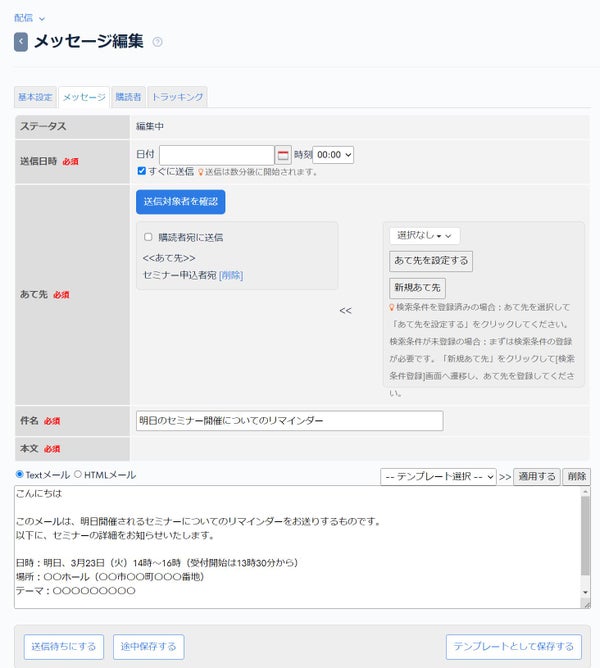Viewport: 600px width, 668px height.
Task: Click テンプレートとして保存する button
Action: click(x=513, y=647)
